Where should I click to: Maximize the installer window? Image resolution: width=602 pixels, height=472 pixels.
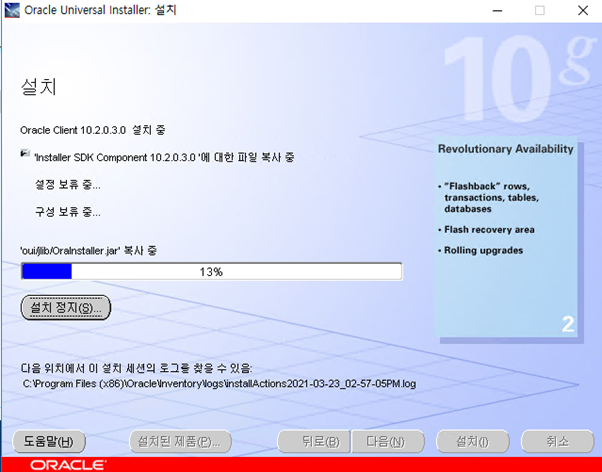[x=540, y=10]
